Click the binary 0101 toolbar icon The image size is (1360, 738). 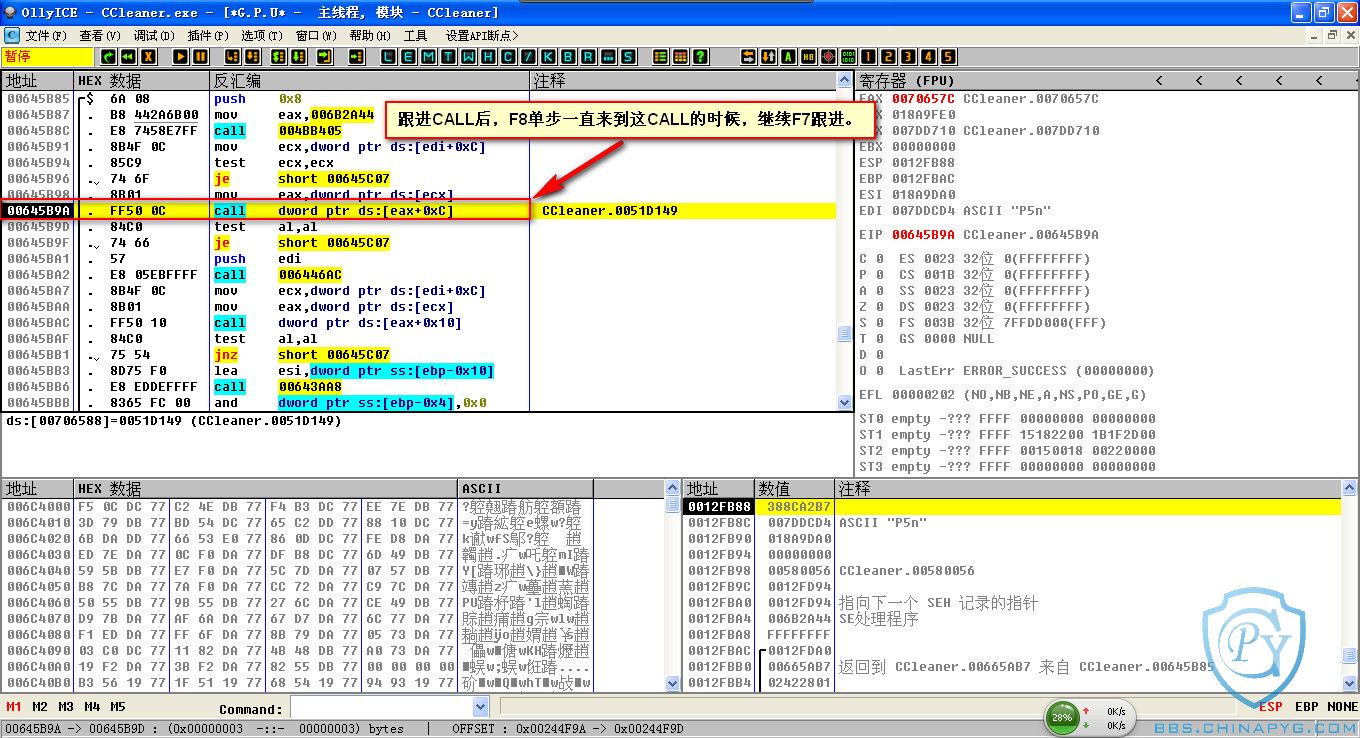[848, 57]
